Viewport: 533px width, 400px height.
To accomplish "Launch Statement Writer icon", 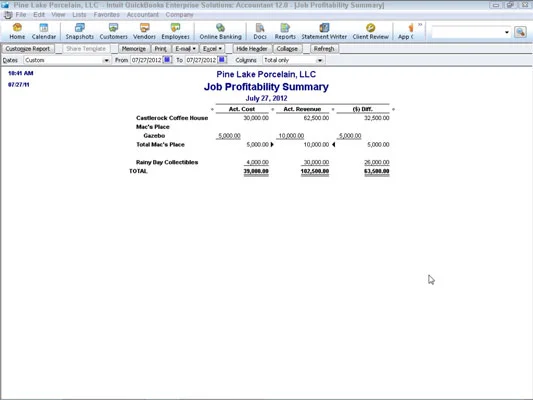I will (324, 31).
